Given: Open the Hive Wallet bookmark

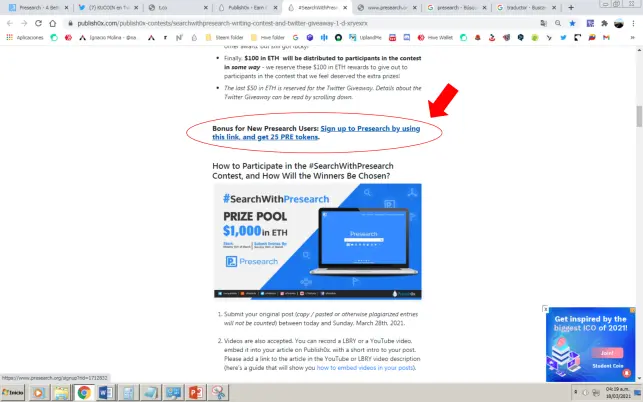Looking at the screenshot, I should pyautogui.click(x=435, y=37).
